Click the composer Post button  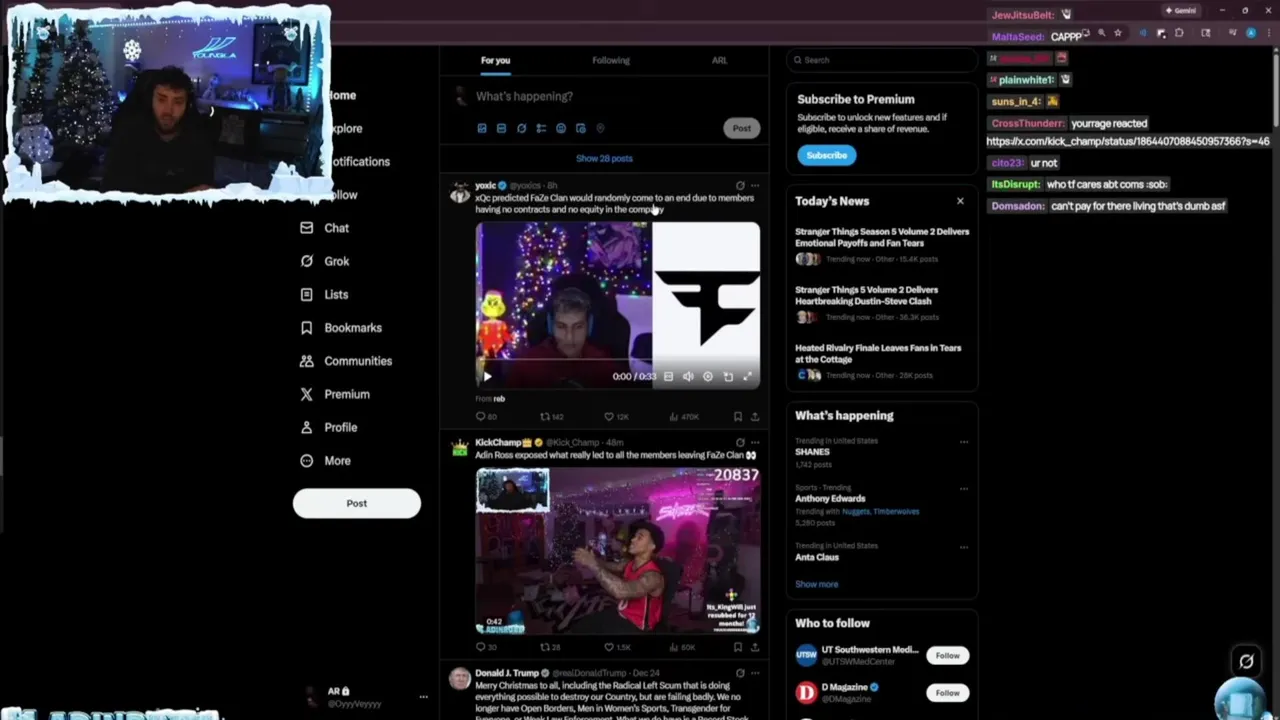tap(741, 128)
